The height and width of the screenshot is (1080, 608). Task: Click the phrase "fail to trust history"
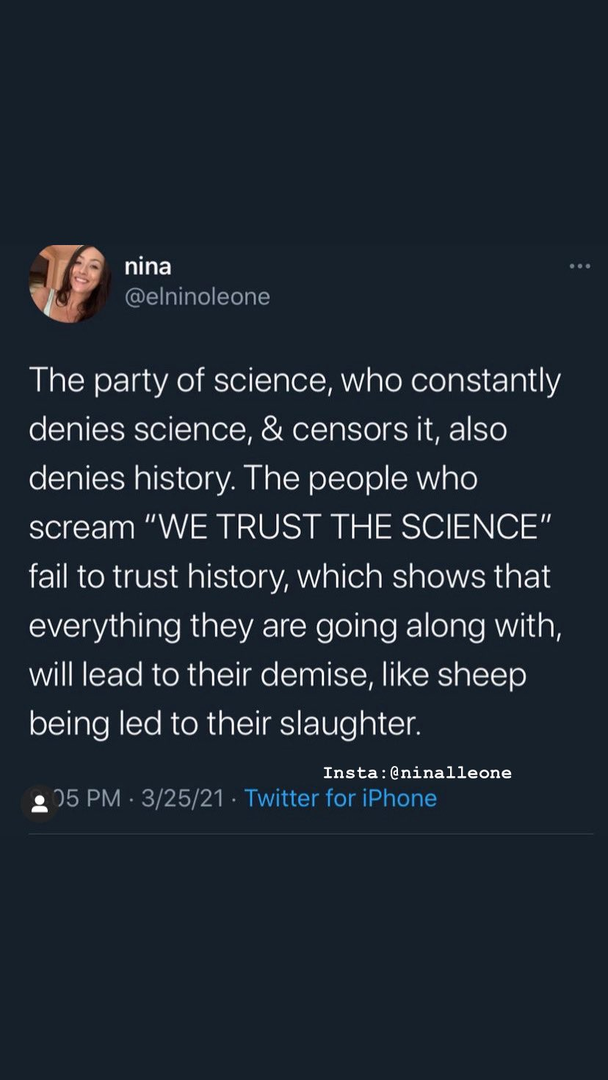161,577
